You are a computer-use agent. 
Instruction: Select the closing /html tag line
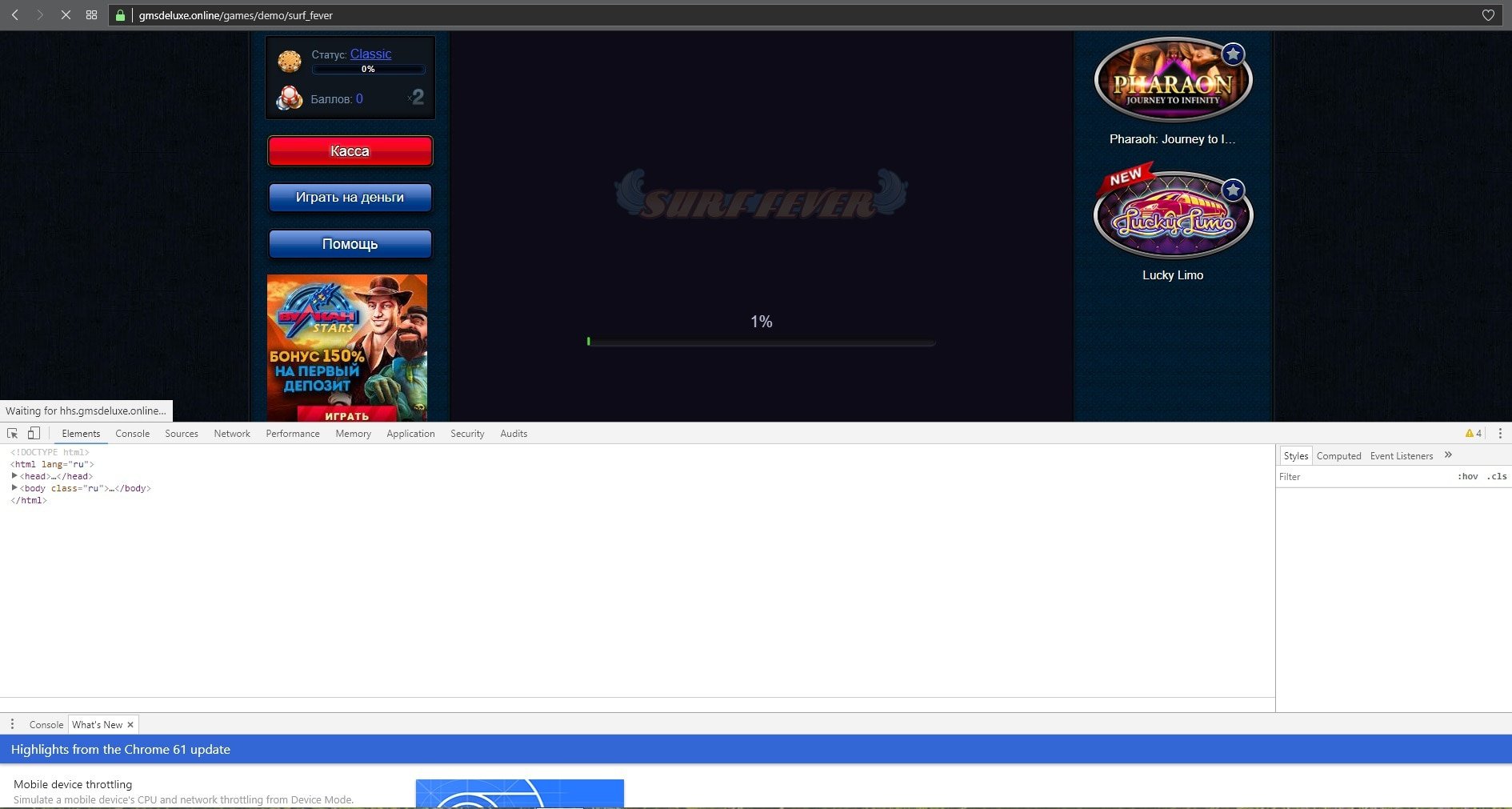point(29,500)
